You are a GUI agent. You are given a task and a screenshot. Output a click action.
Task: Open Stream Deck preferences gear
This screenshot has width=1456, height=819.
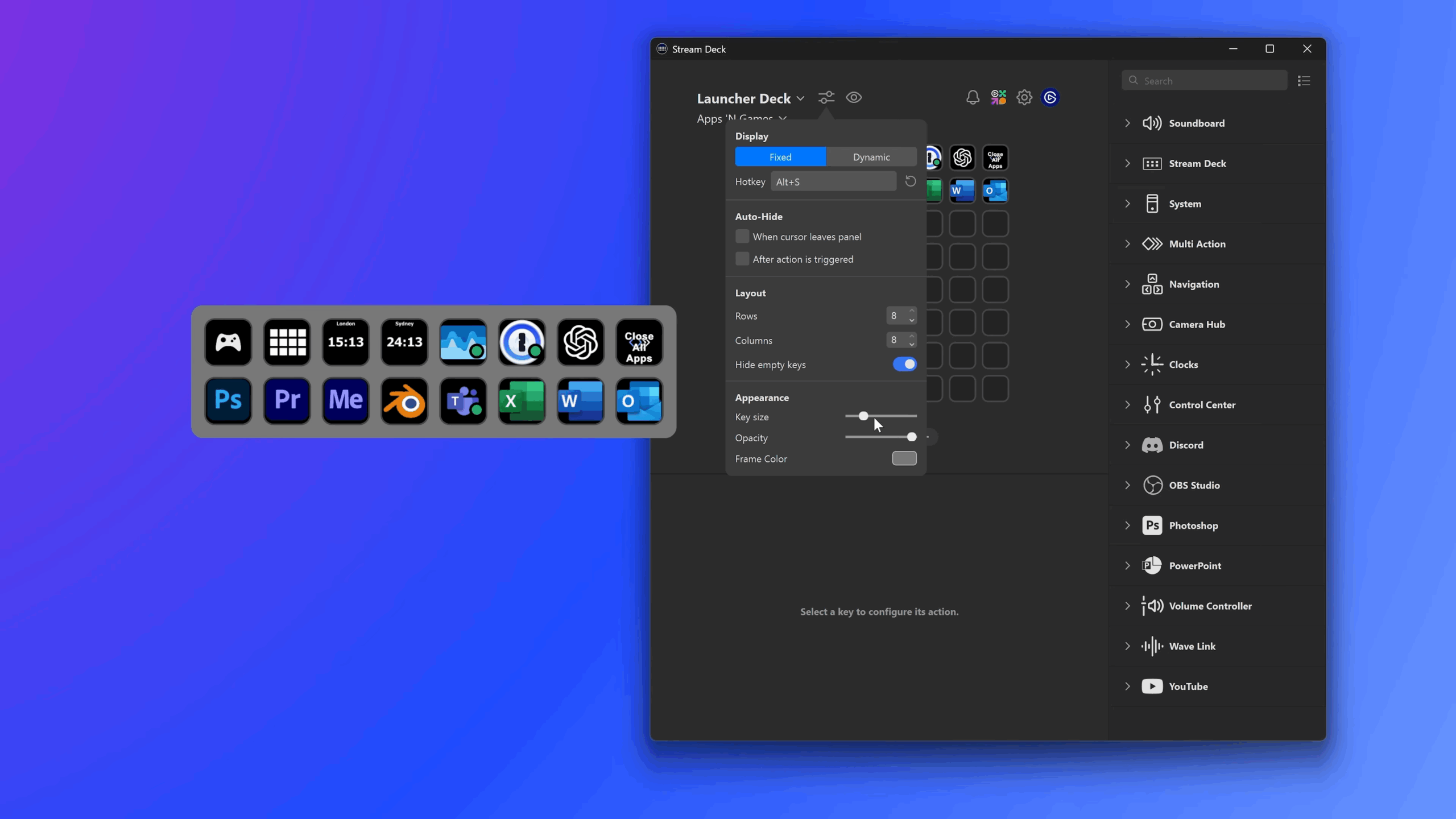tap(1024, 97)
